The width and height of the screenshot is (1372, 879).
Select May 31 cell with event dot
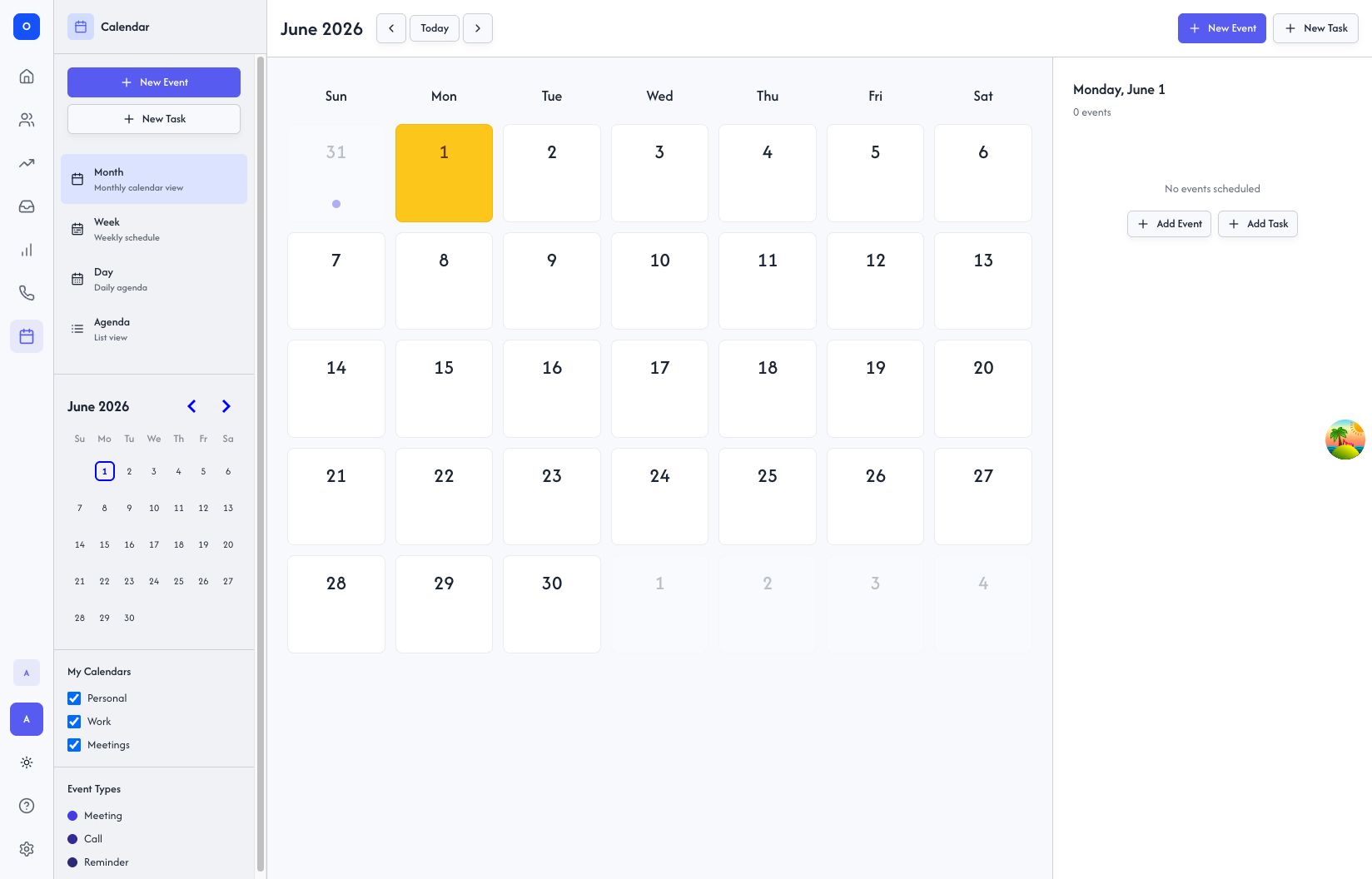(x=336, y=173)
